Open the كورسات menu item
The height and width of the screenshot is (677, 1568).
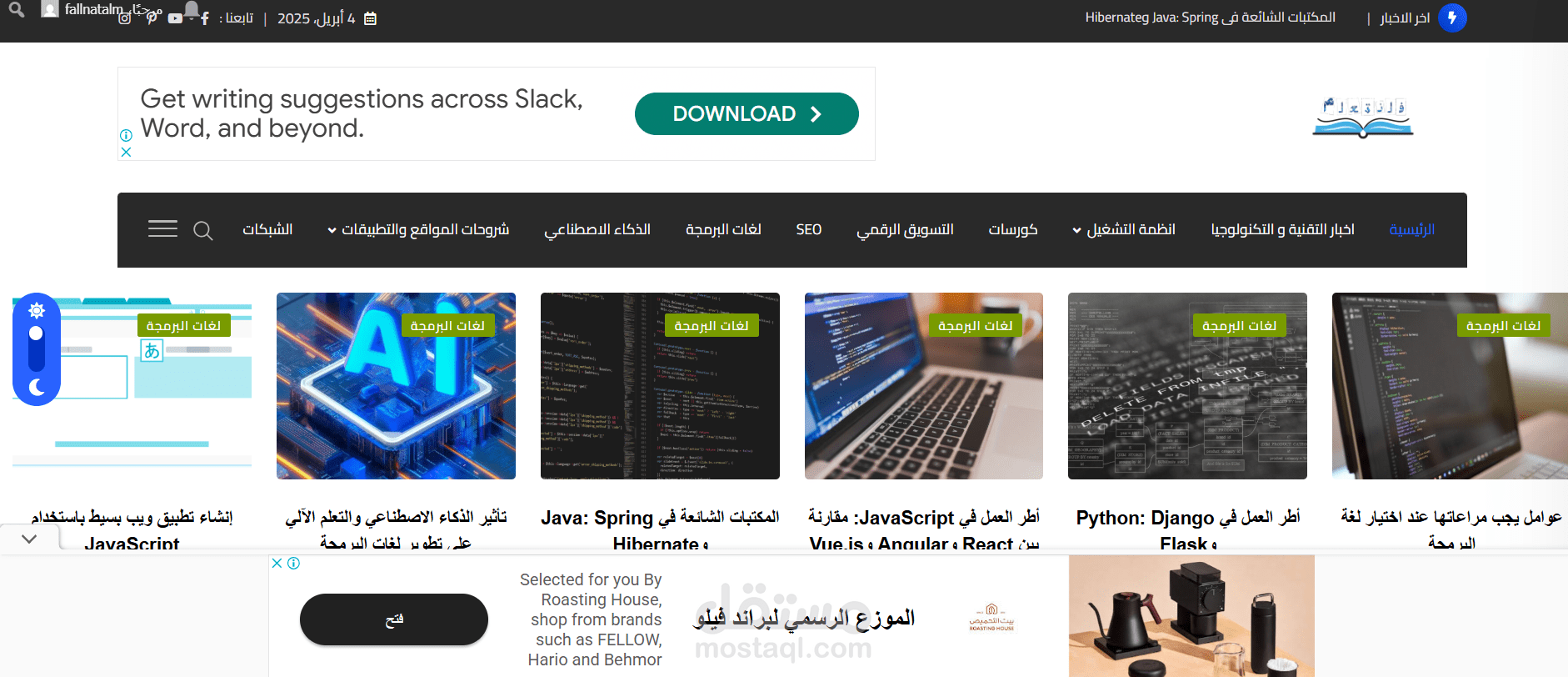click(1013, 229)
